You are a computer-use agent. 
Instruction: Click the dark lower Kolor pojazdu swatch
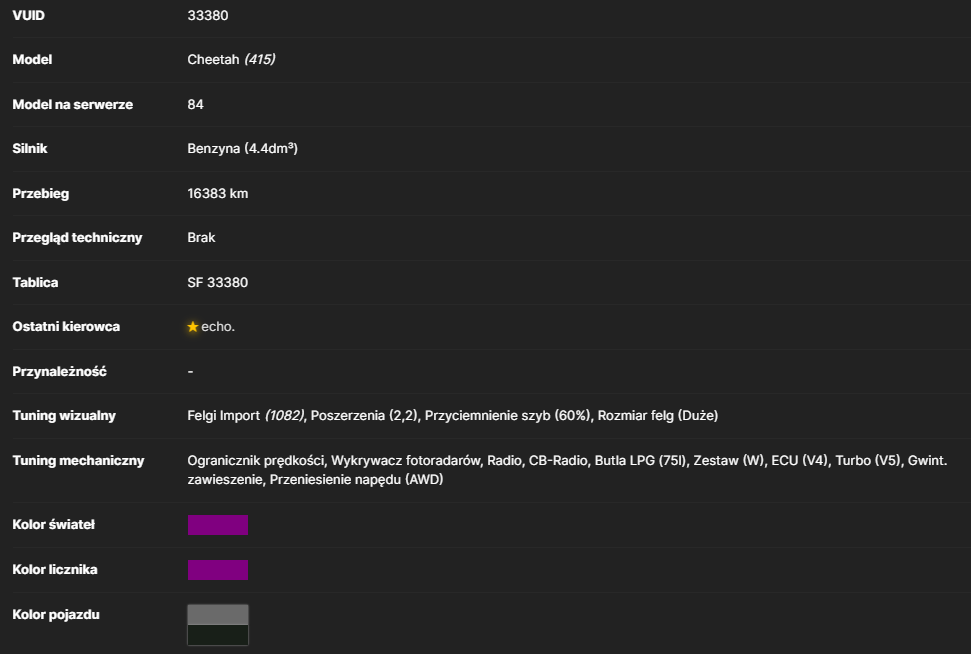coord(218,635)
